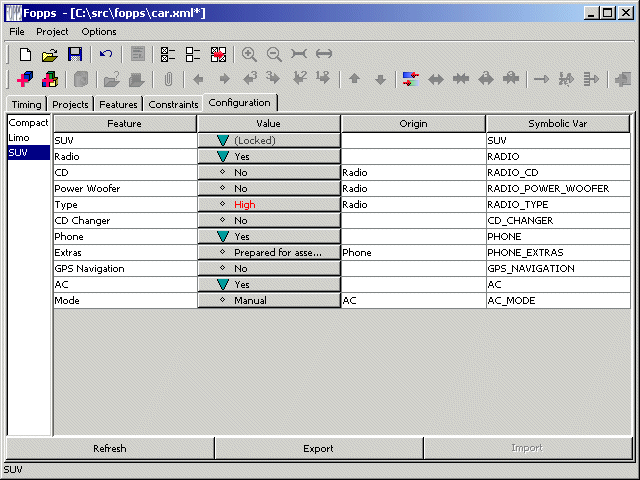Click the Refresh button
Image resolution: width=640 pixels, height=480 pixels.
tap(110, 448)
